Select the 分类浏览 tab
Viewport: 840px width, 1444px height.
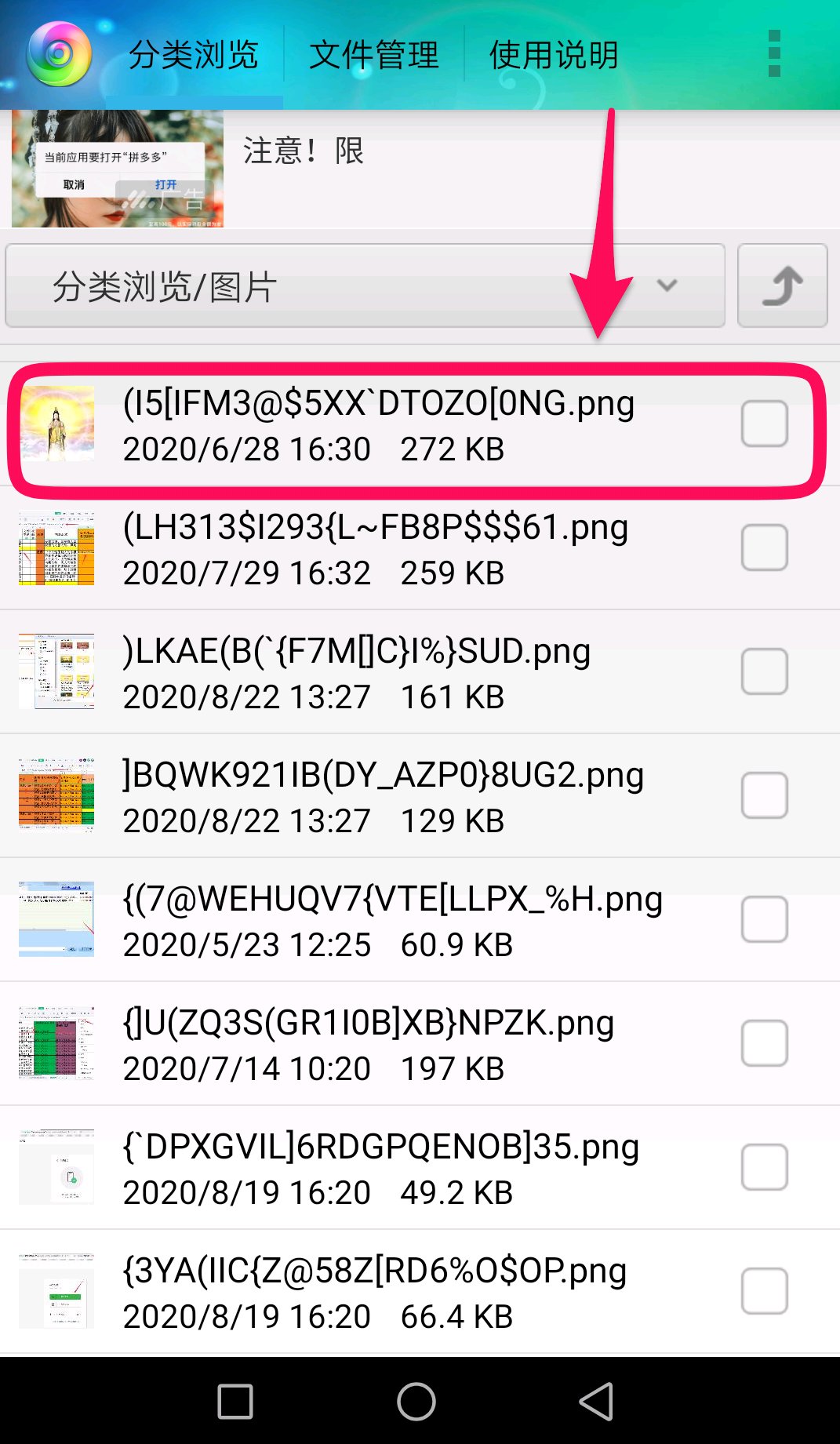(194, 55)
